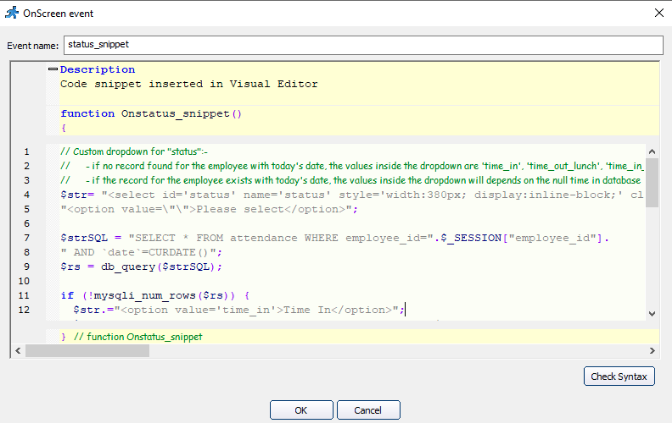
Task: Click the vertical scrollbar down arrow
Action: (651, 315)
